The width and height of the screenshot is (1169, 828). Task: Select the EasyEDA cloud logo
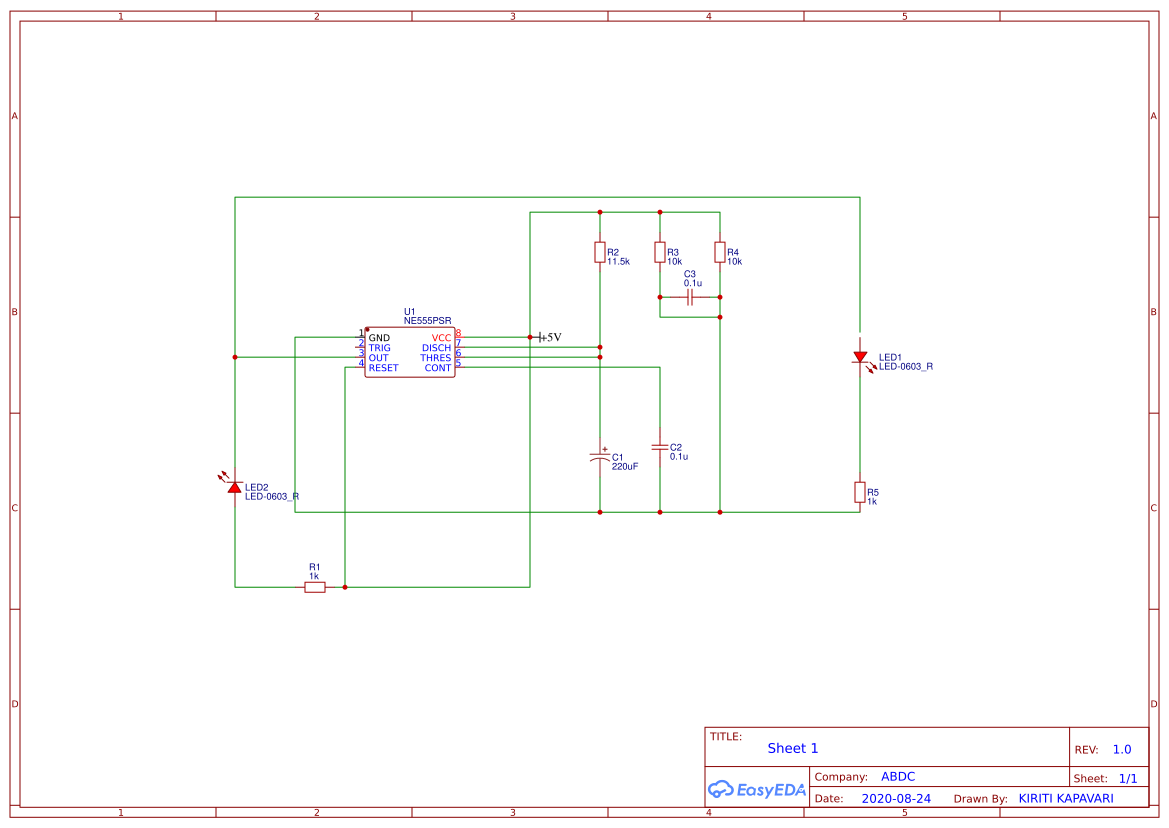pyautogui.click(x=755, y=789)
